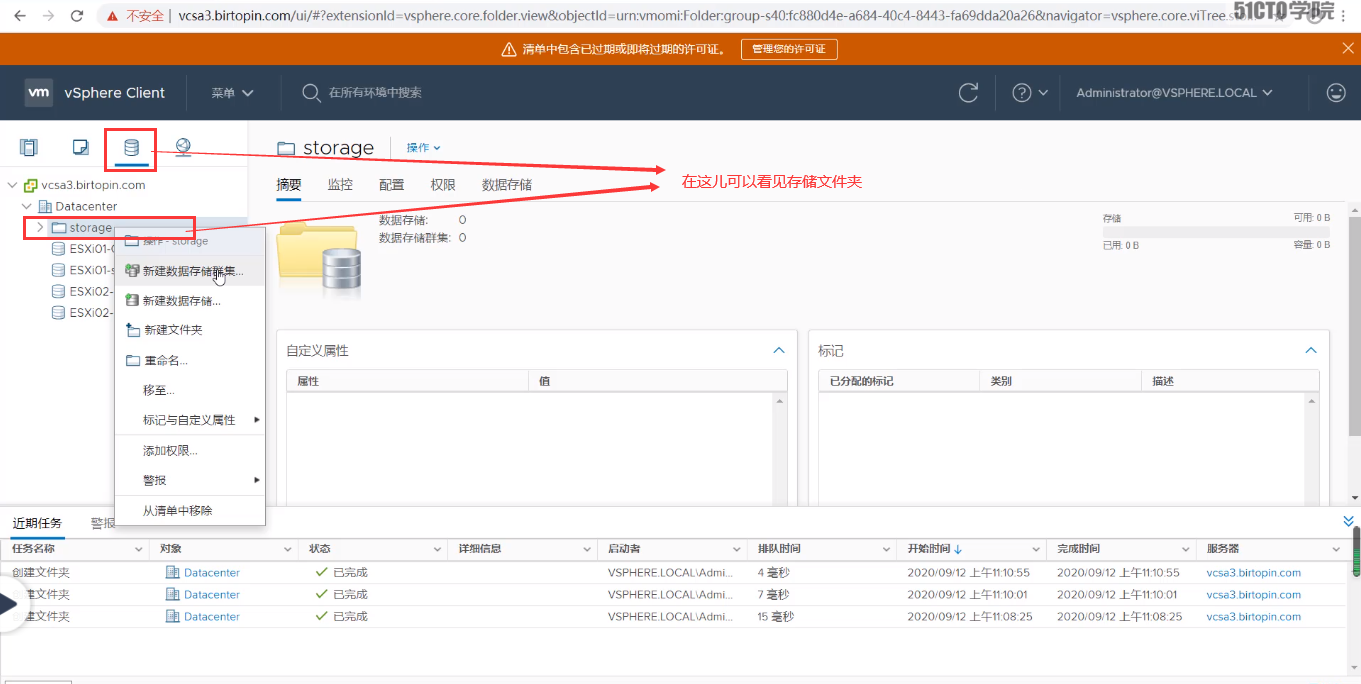This screenshot has height=684, width=1361.
Task: Choose 从清单中移除 from the context menu
Action: click(190, 511)
